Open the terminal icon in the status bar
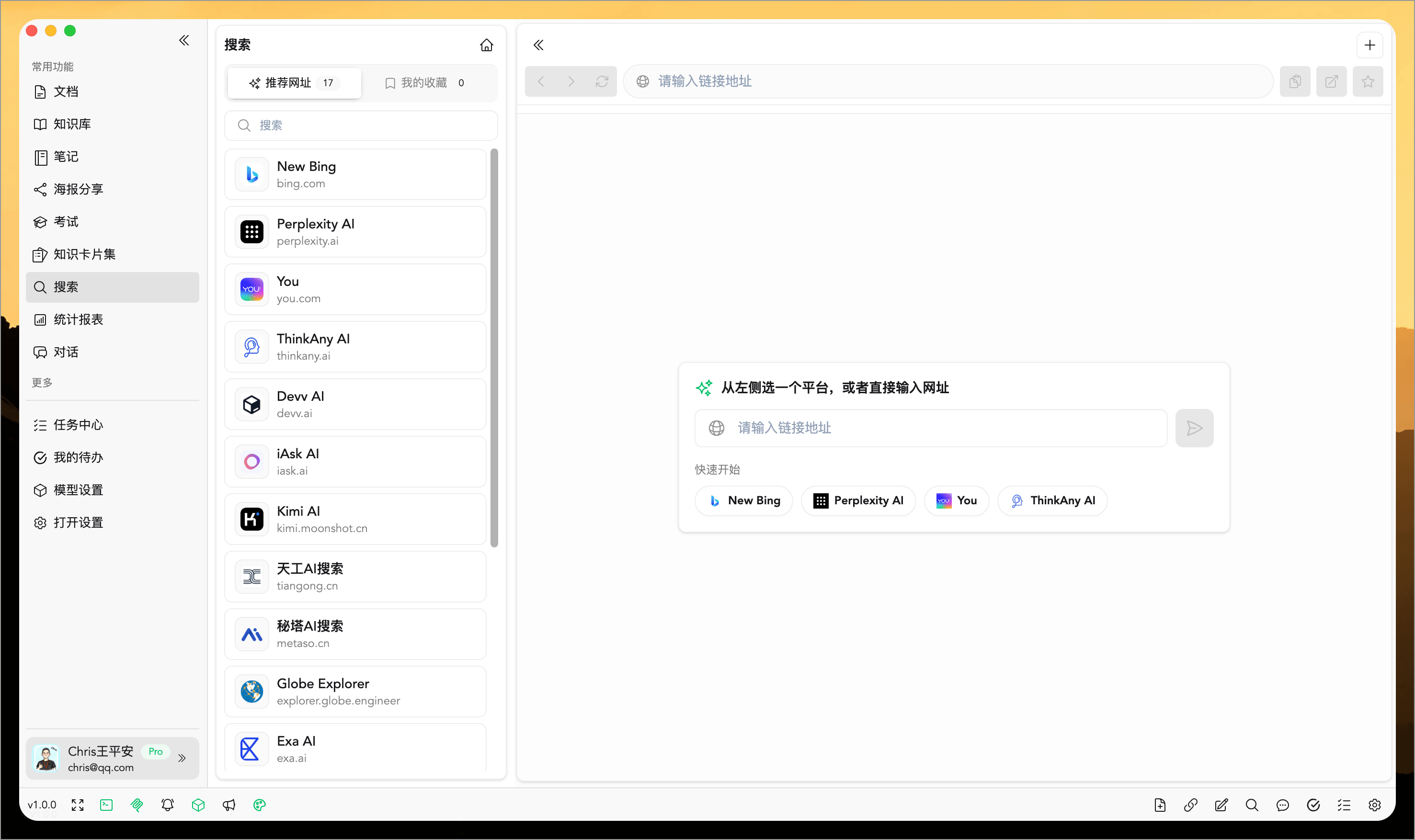Viewport: 1415px width, 840px height. click(106, 805)
